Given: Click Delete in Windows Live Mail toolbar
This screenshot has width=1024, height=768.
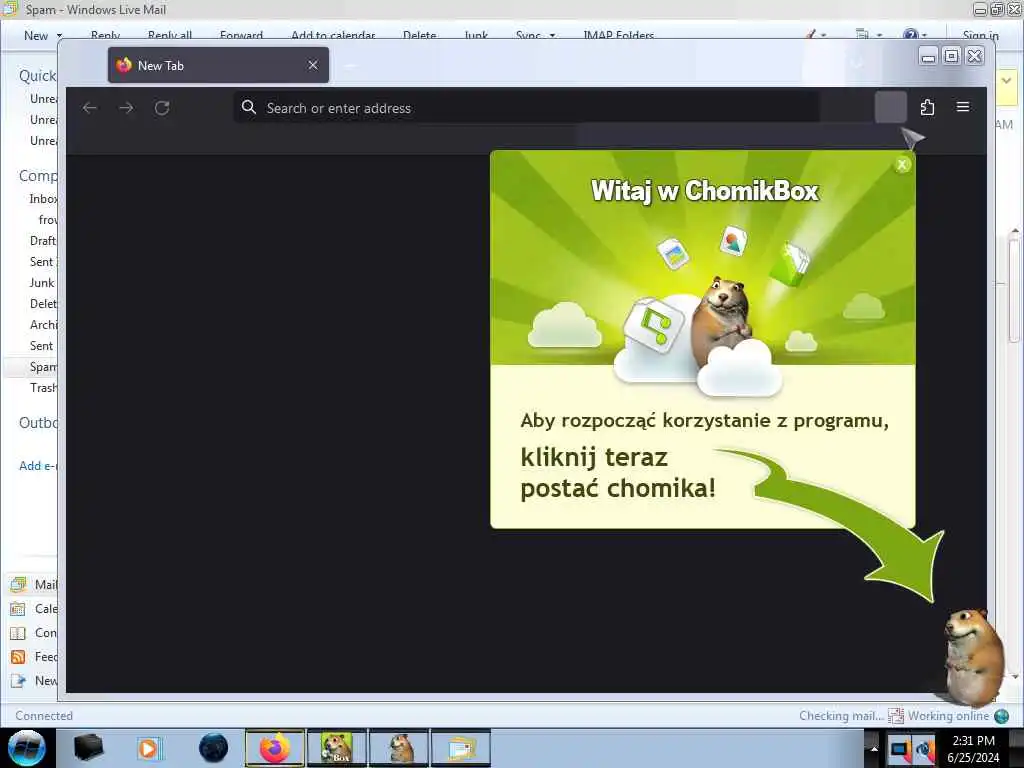Looking at the screenshot, I should click(x=419, y=36).
